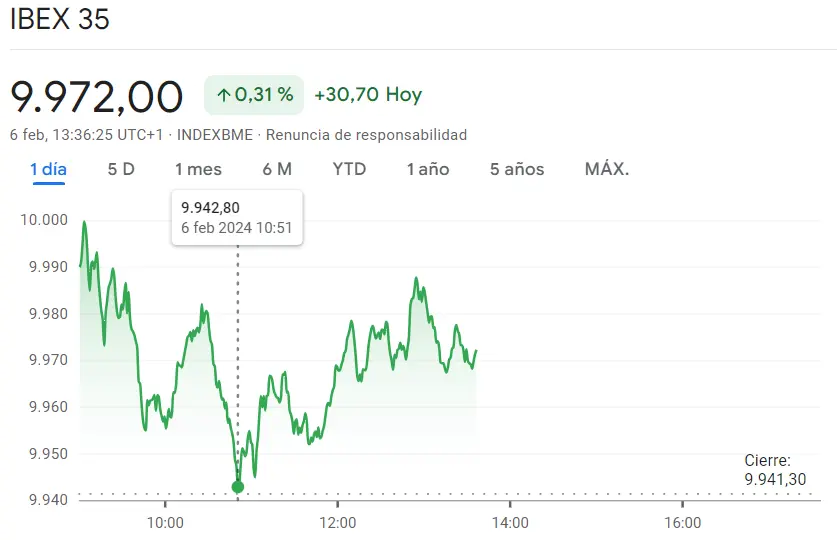Click the green dot marker on the chart line
This screenshot has height=540, width=837.
[237, 487]
